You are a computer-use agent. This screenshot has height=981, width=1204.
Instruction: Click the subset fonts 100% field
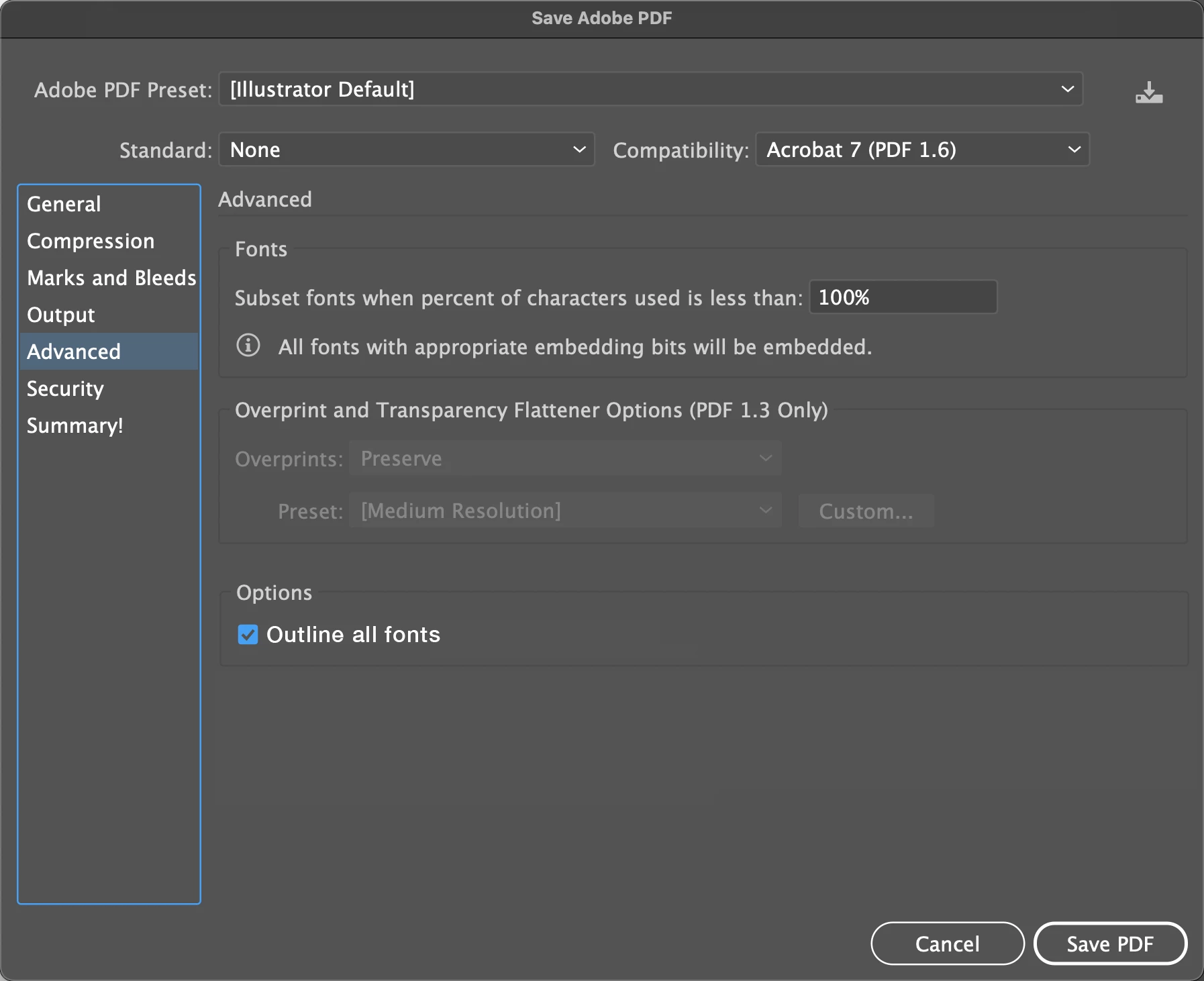(903, 297)
